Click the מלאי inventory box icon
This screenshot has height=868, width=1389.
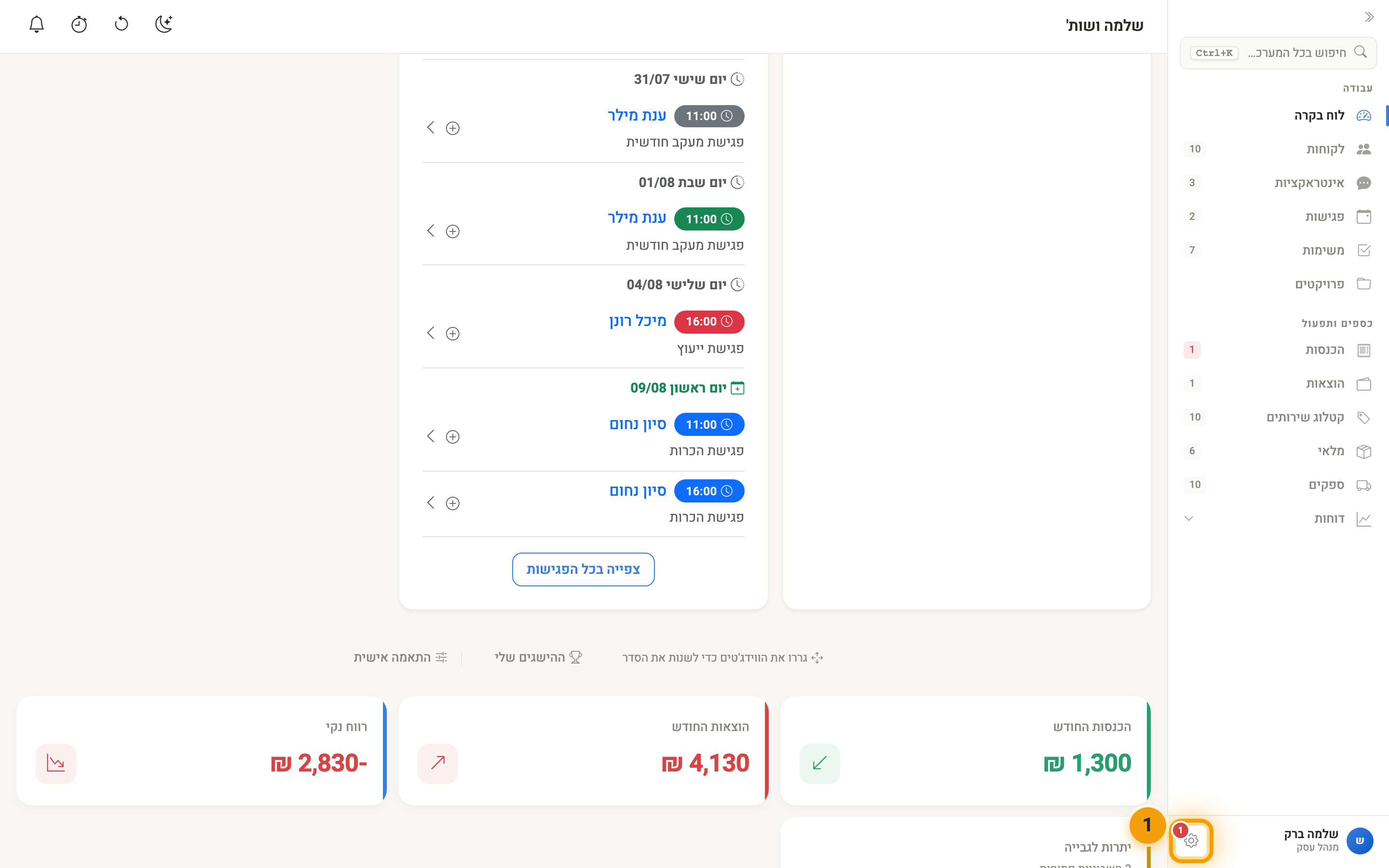click(1364, 451)
